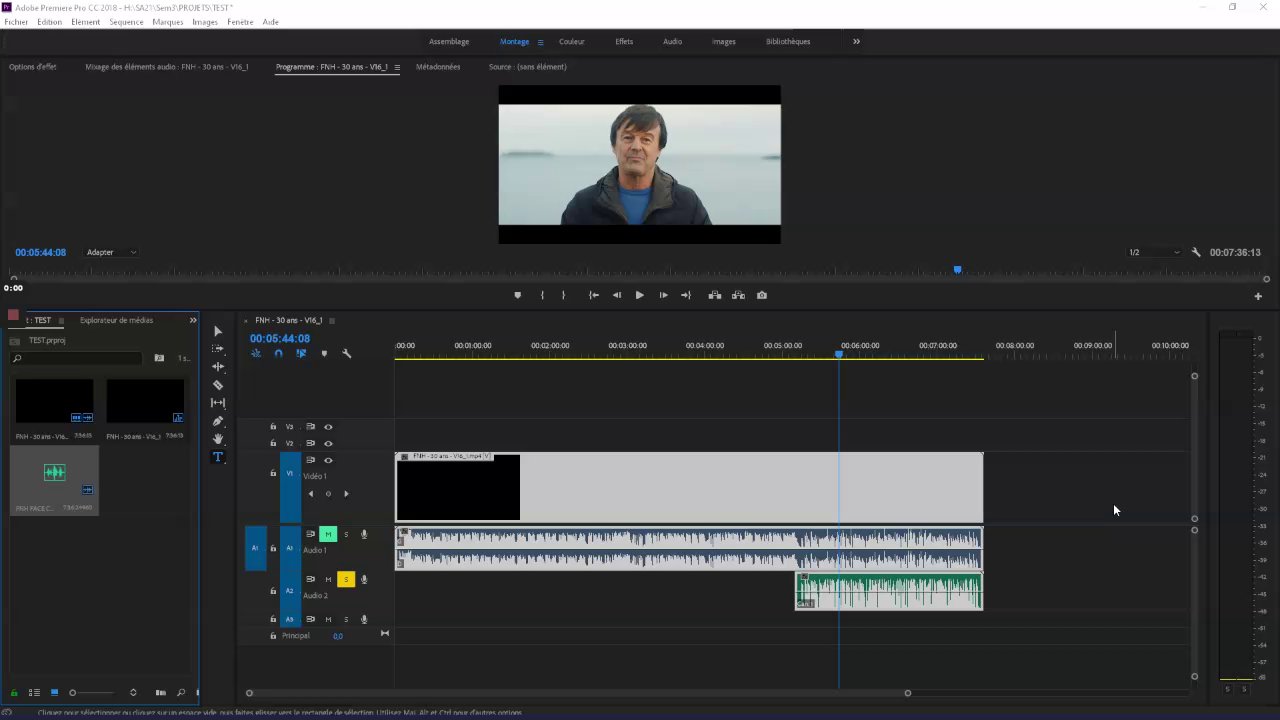Screen dimensions: 1280x720
Task: Switch to the Couleur workspace tab
Action: point(572,41)
